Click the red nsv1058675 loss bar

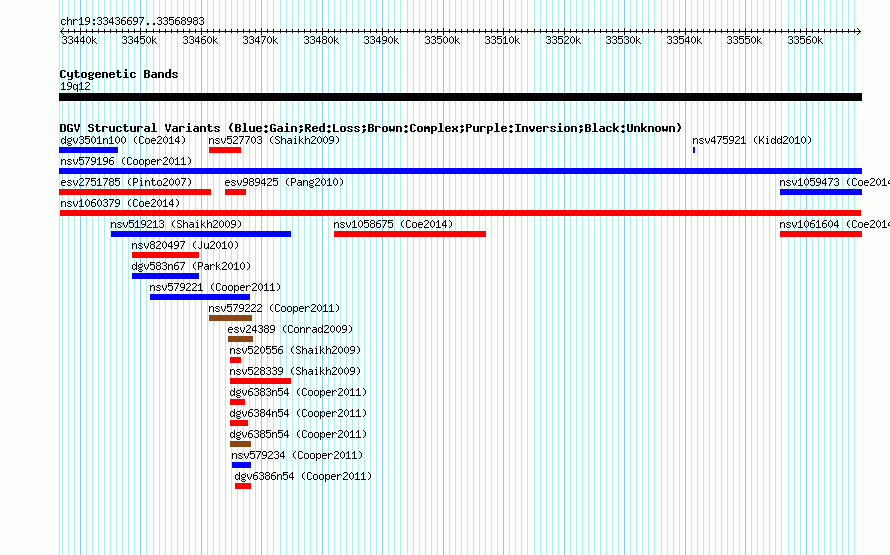(x=410, y=234)
